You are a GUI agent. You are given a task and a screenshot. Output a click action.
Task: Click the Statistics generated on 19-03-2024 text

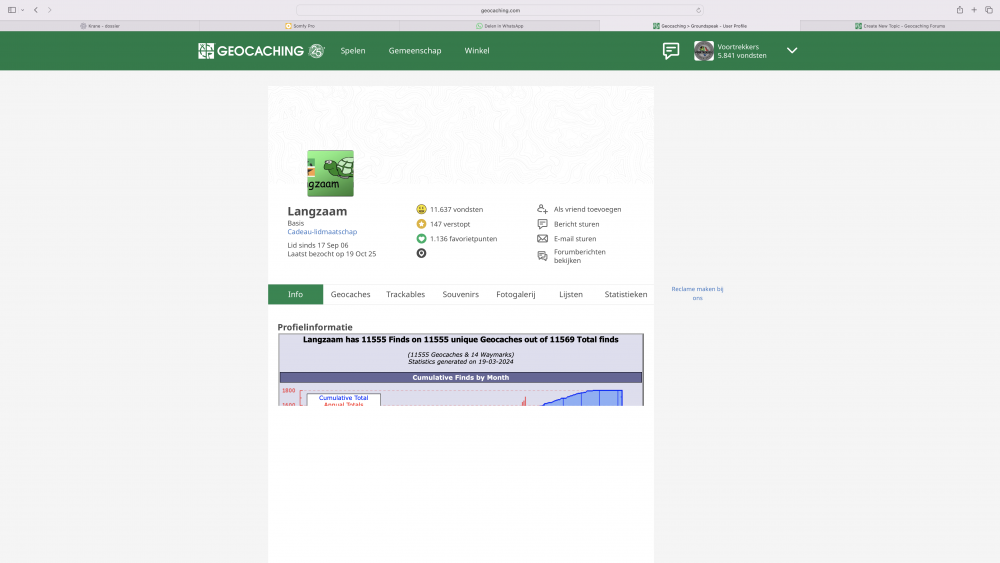[x=460, y=362]
